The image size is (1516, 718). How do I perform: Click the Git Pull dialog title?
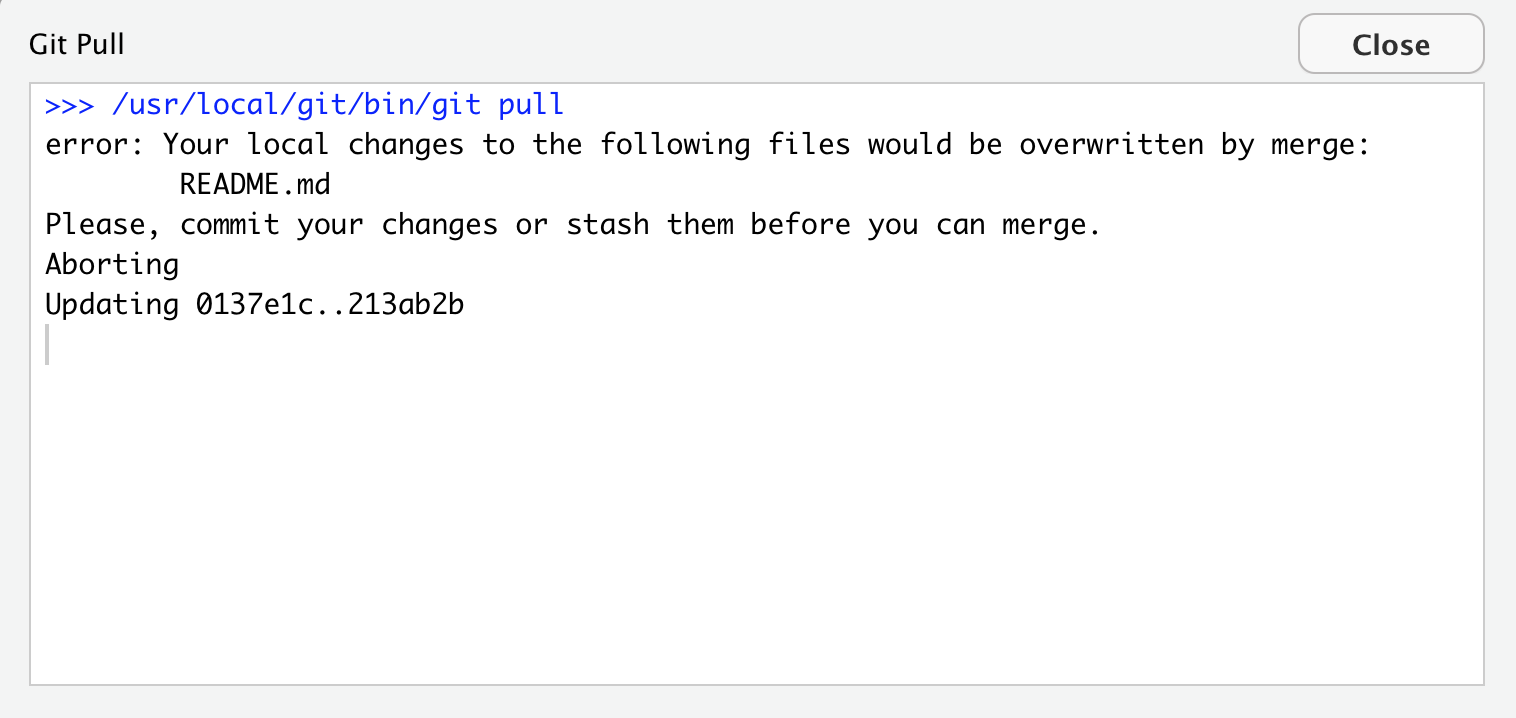click(x=77, y=44)
